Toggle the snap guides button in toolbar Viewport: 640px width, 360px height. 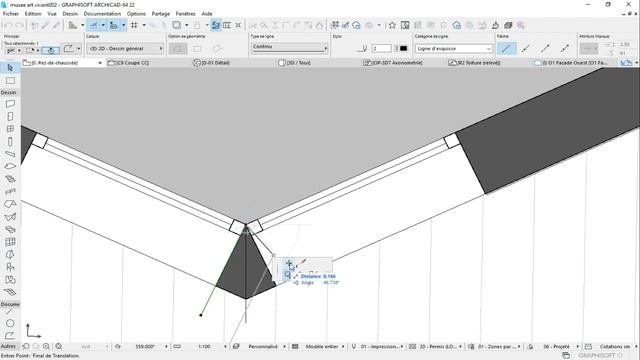114,25
